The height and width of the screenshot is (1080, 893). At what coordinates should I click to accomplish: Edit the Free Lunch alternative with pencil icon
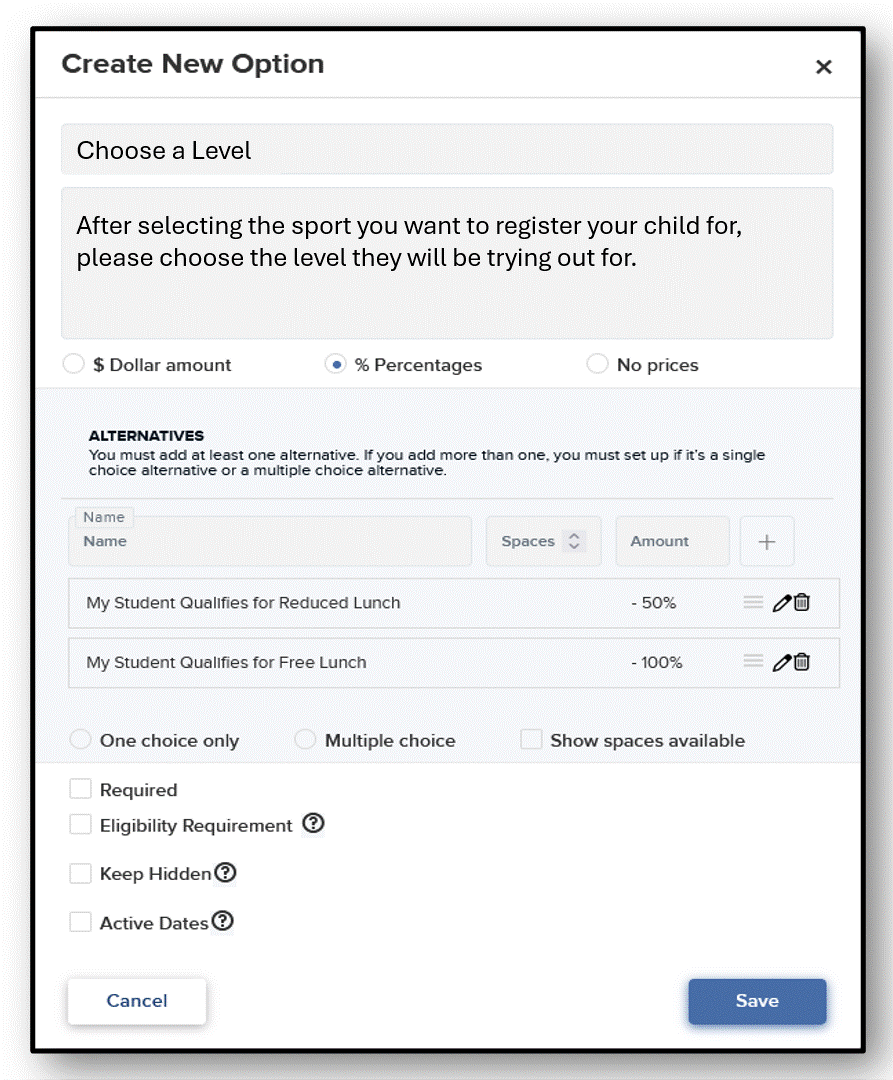click(781, 663)
